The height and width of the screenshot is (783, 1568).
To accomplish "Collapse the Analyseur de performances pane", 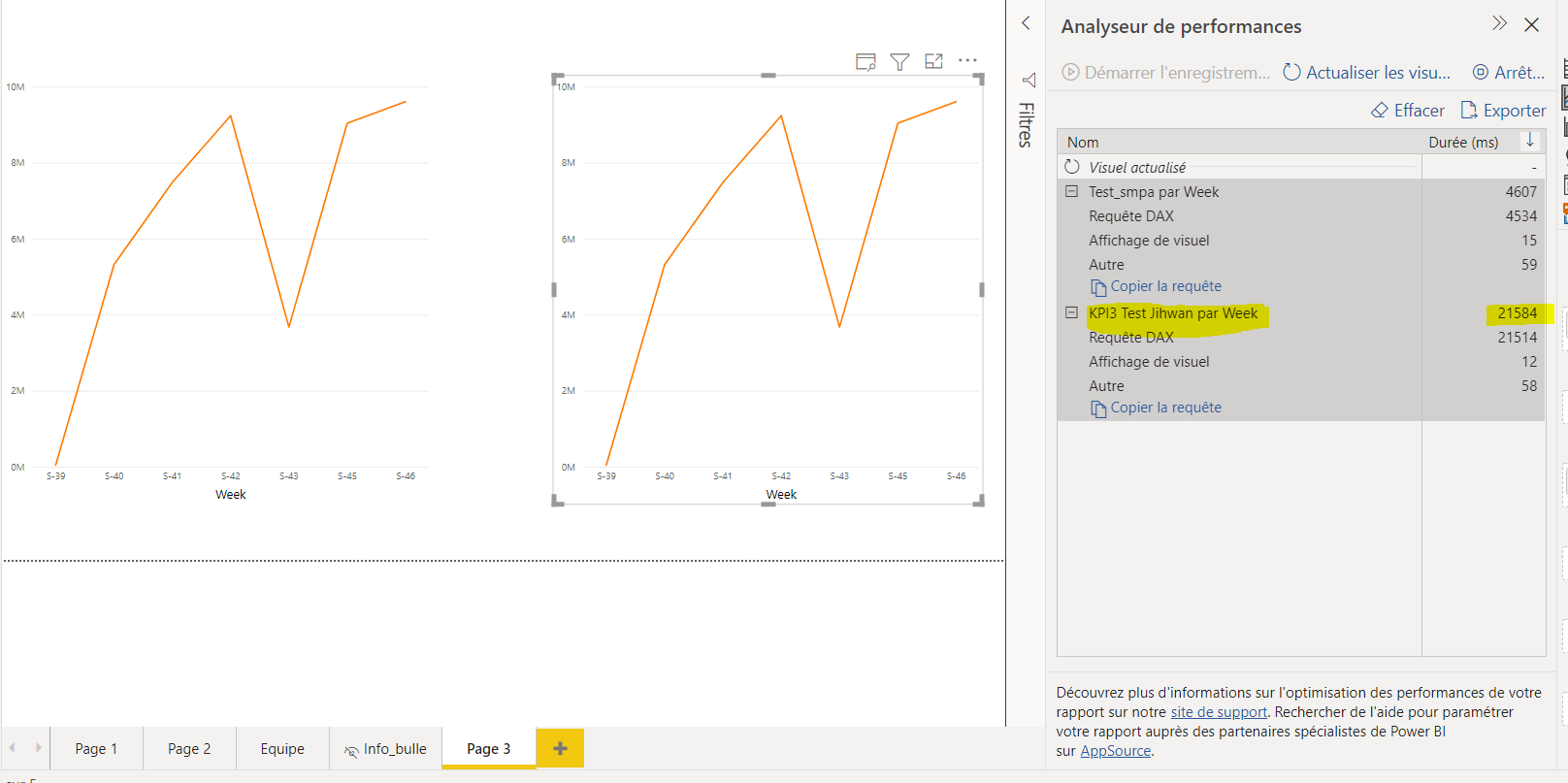I will (1499, 23).
